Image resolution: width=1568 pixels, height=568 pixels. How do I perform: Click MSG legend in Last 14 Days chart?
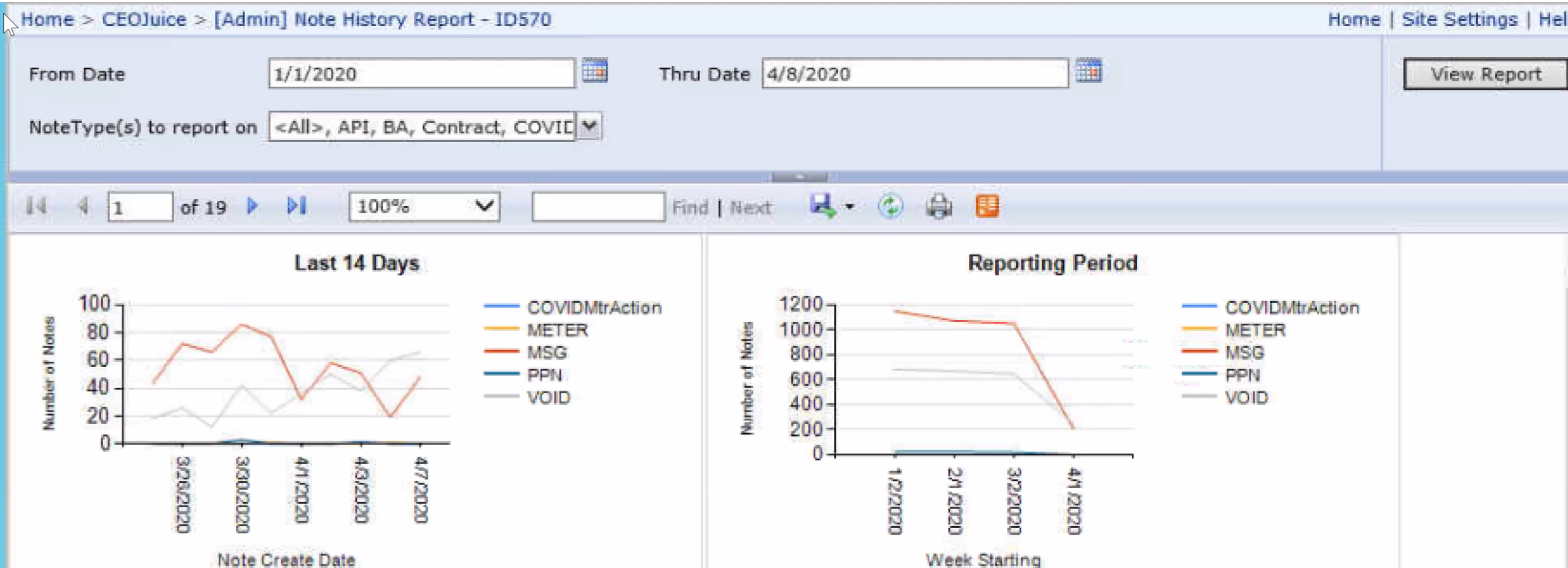547,353
